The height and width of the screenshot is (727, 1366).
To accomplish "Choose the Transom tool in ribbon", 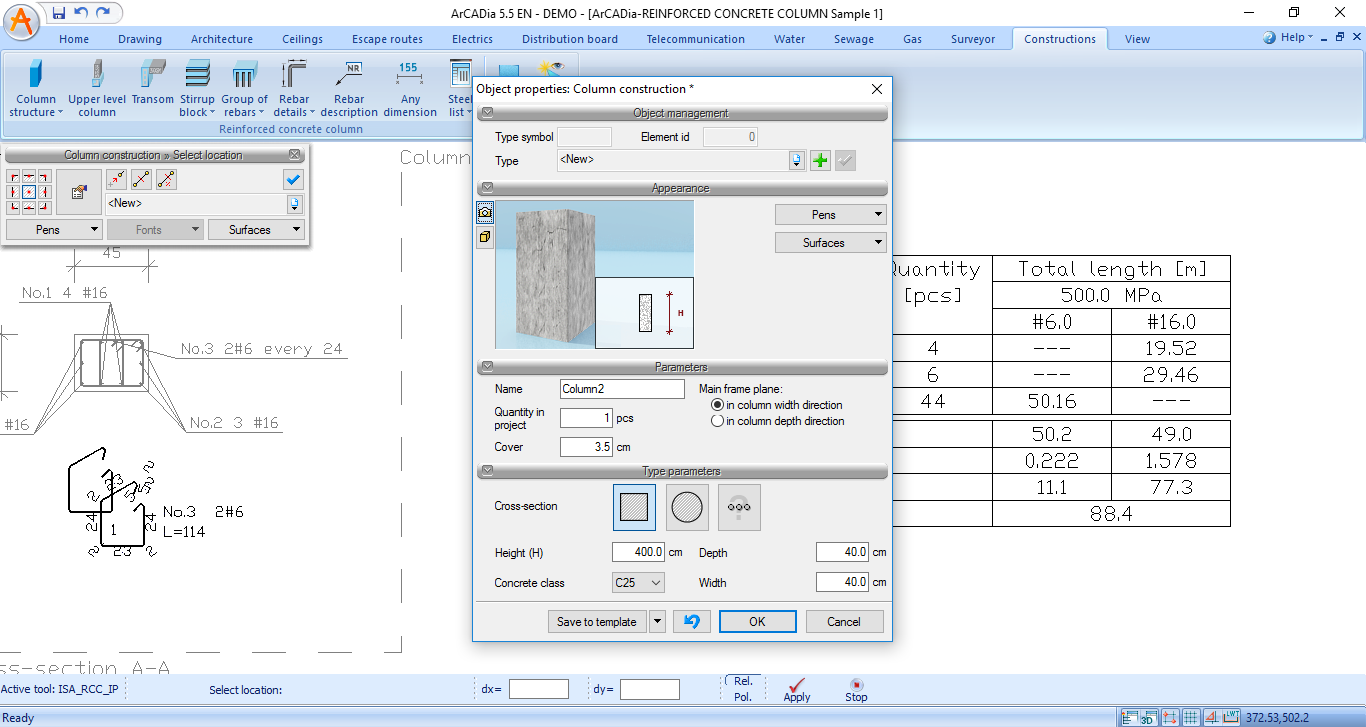I will coord(153,88).
